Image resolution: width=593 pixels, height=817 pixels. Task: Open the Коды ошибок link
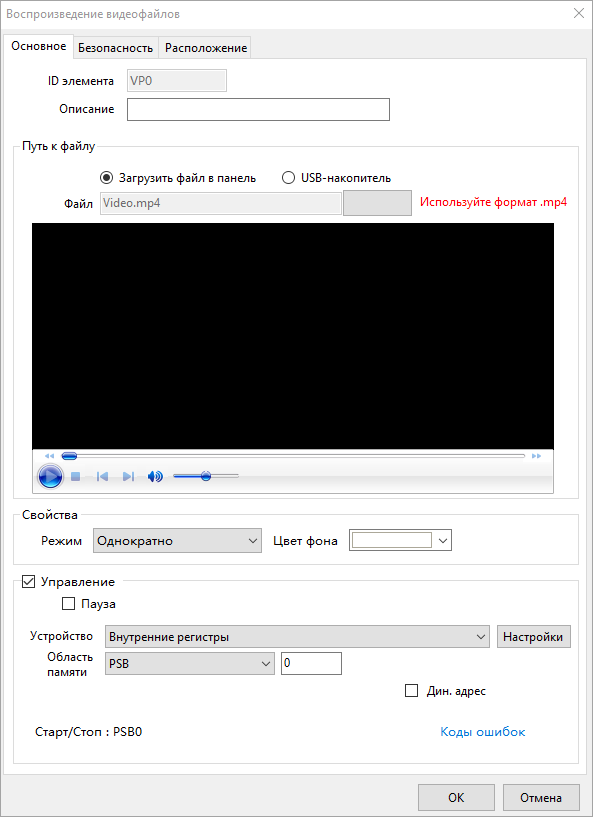483,732
